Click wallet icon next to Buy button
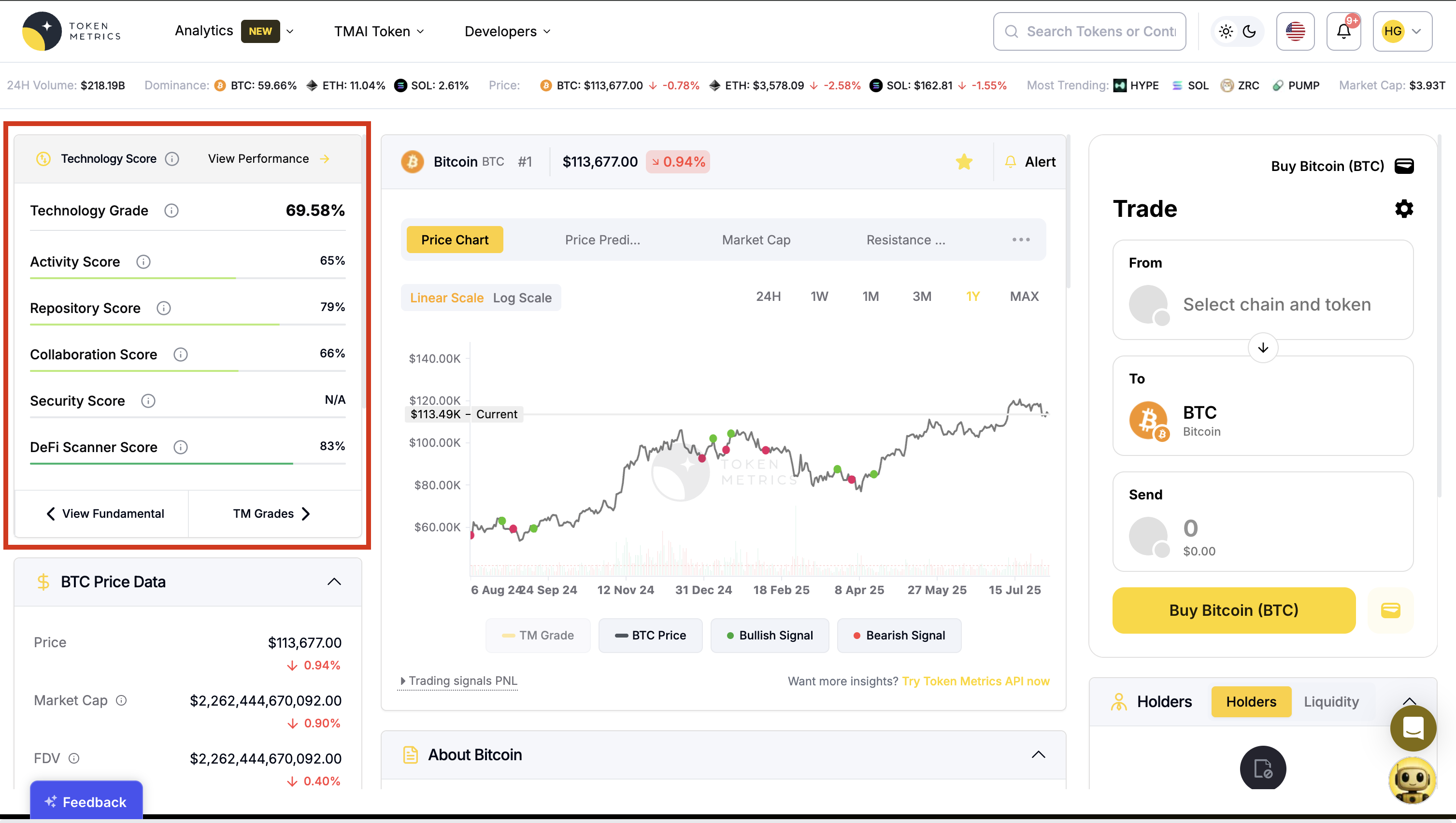Viewport: 1456px width, 823px height. [1390, 610]
